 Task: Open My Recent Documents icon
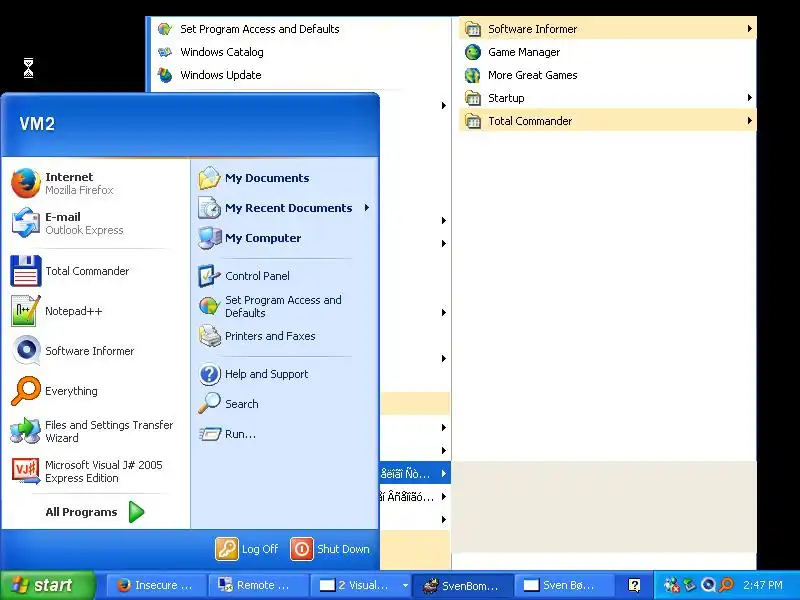209,208
